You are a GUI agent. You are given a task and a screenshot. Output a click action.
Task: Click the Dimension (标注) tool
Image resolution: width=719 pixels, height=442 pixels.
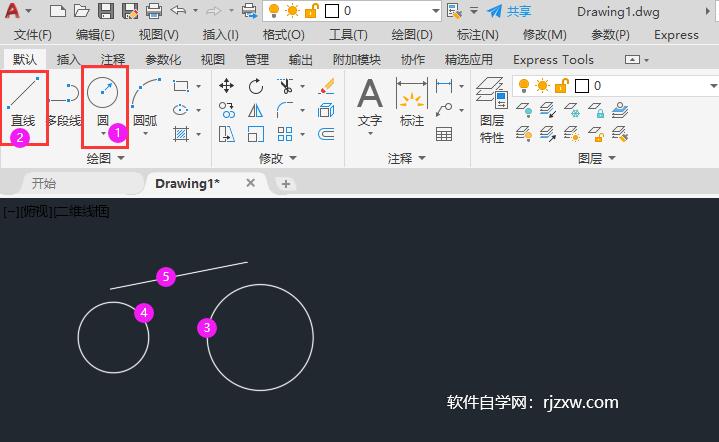[412, 102]
